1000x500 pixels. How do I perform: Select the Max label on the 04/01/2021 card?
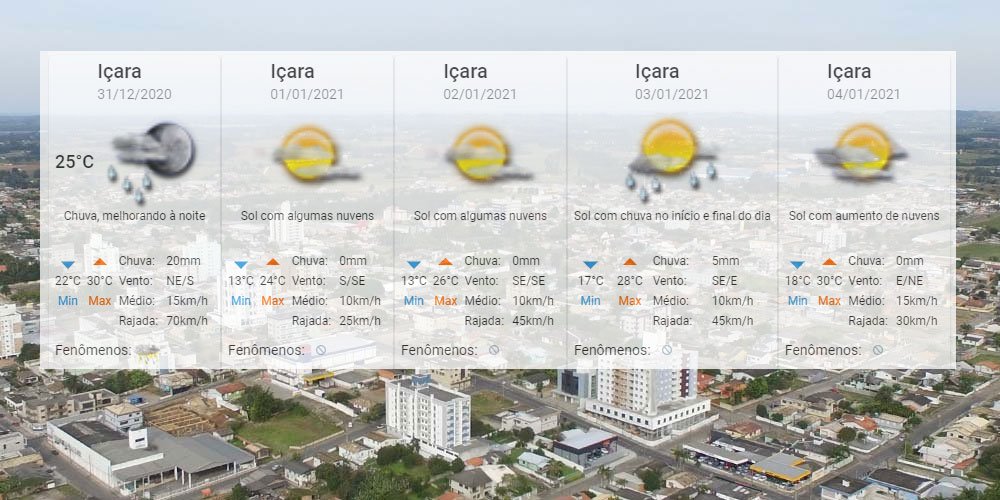click(x=829, y=301)
